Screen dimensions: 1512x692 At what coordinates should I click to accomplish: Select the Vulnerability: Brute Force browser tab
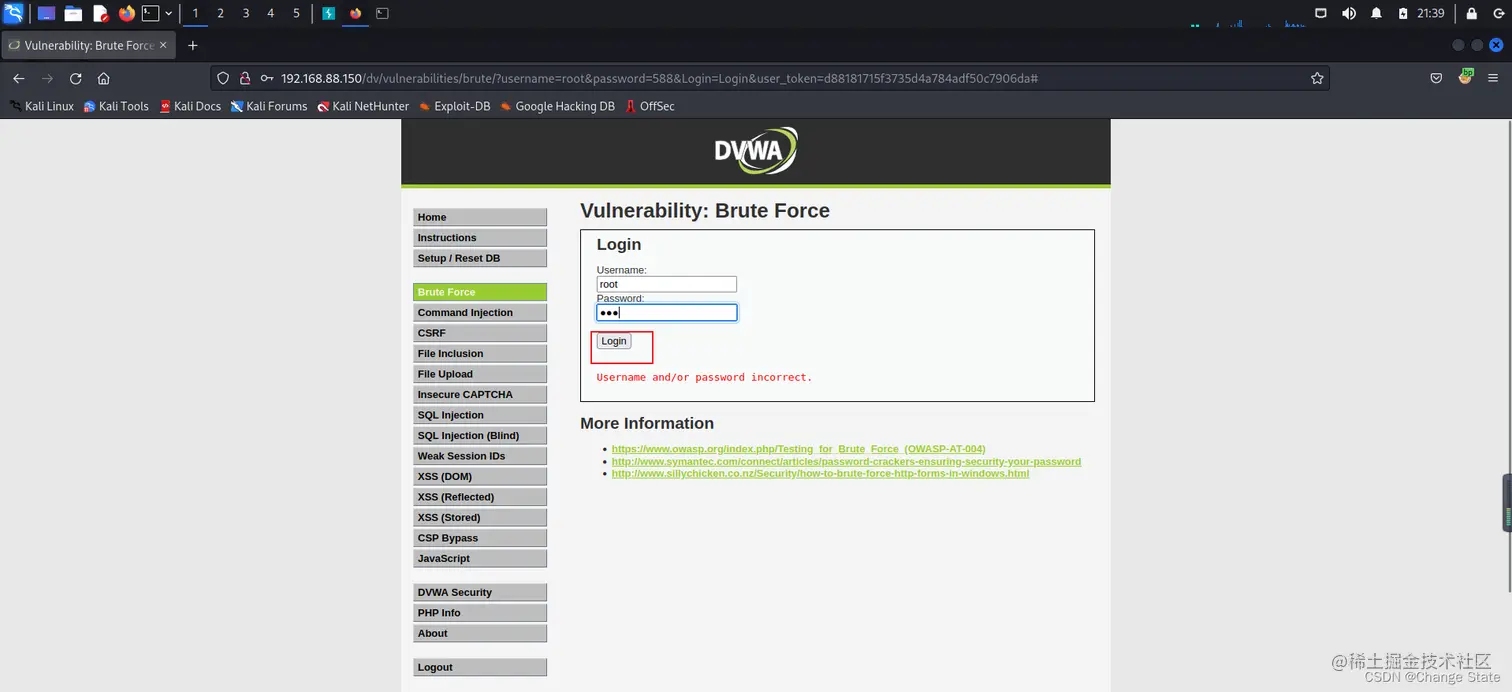(x=88, y=45)
